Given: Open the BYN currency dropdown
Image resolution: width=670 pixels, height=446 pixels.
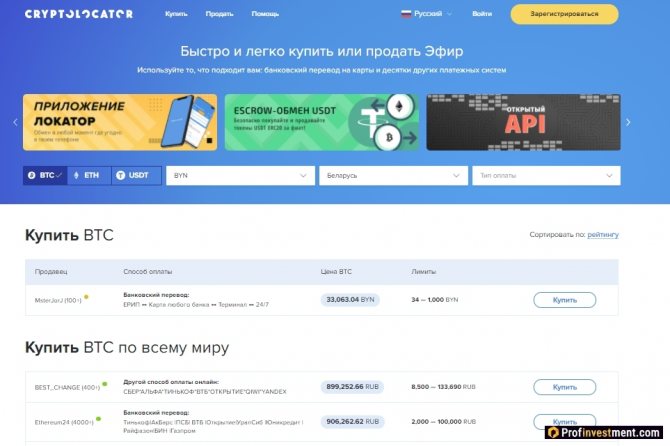Looking at the screenshot, I should [240, 176].
